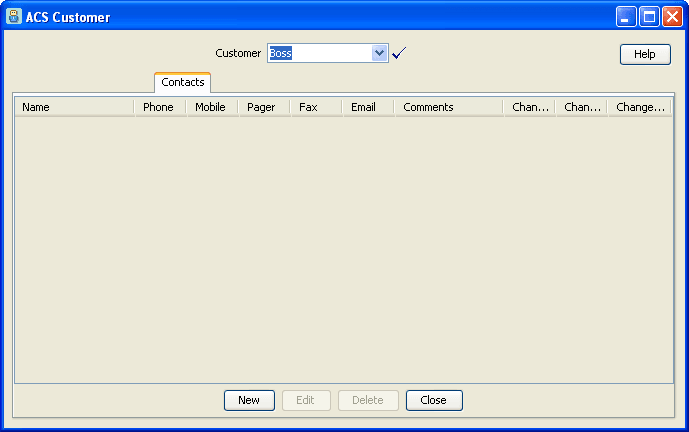Create a New contact

coord(249,400)
